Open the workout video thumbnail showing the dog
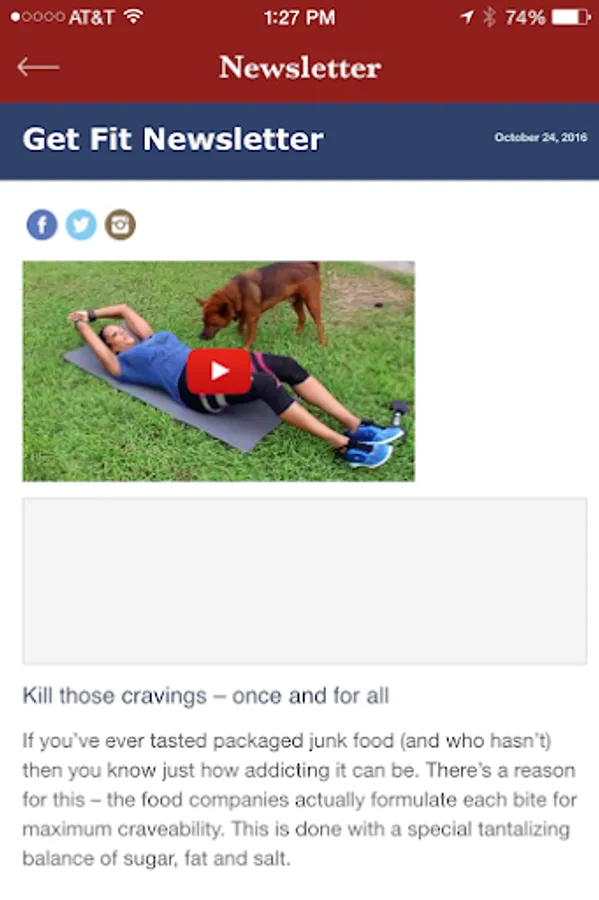 (219, 371)
